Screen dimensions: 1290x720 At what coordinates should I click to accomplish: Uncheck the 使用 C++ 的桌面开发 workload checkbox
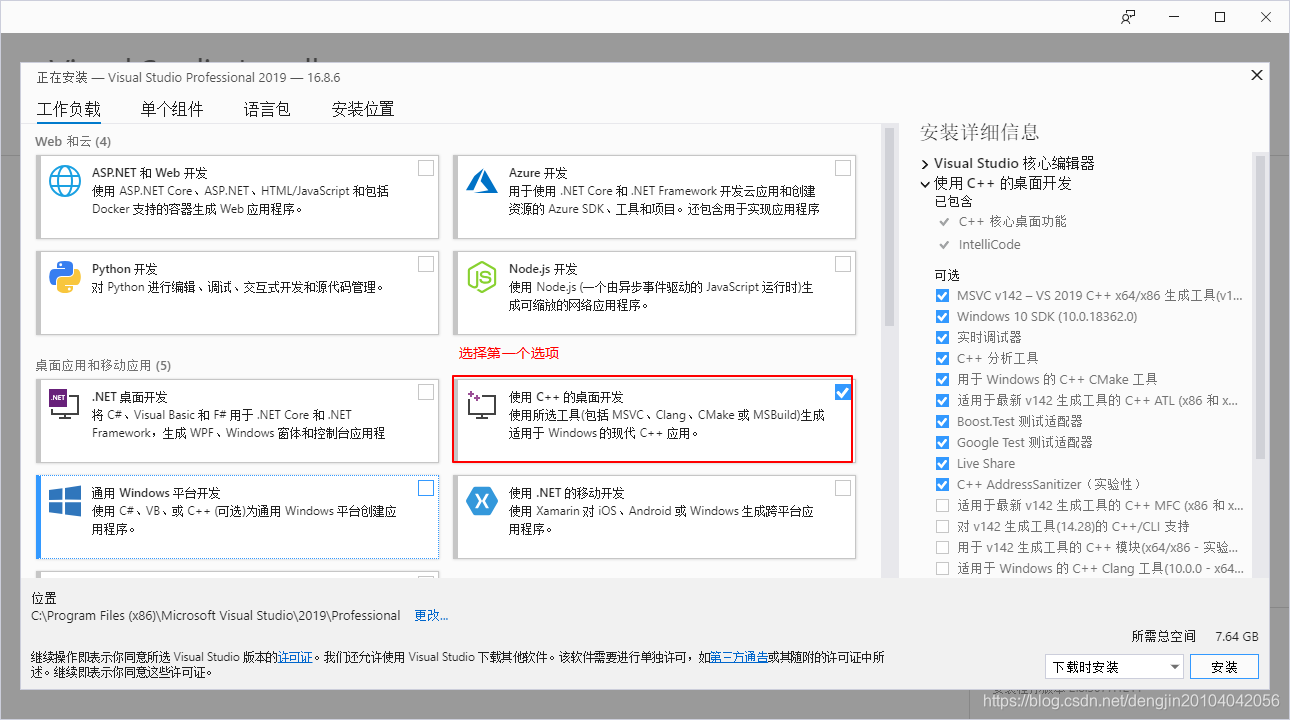(x=843, y=391)
